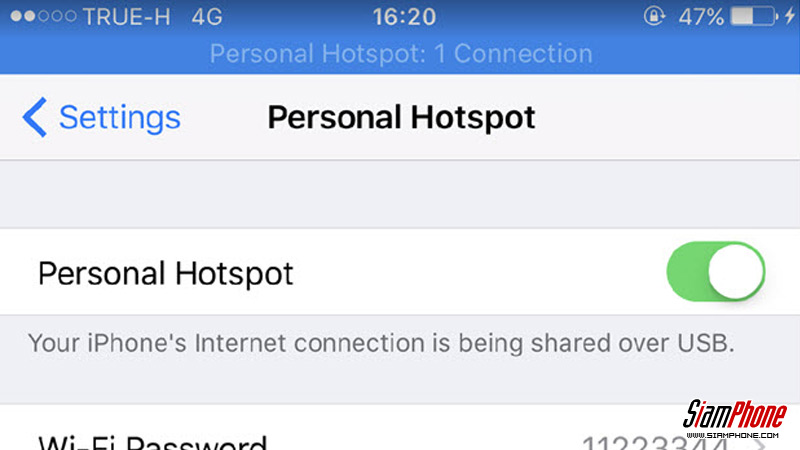The width and height of the screenshot is (800, 450).
Task: Tap the cellular signal strength dots
Action: [x=43, y=16]
